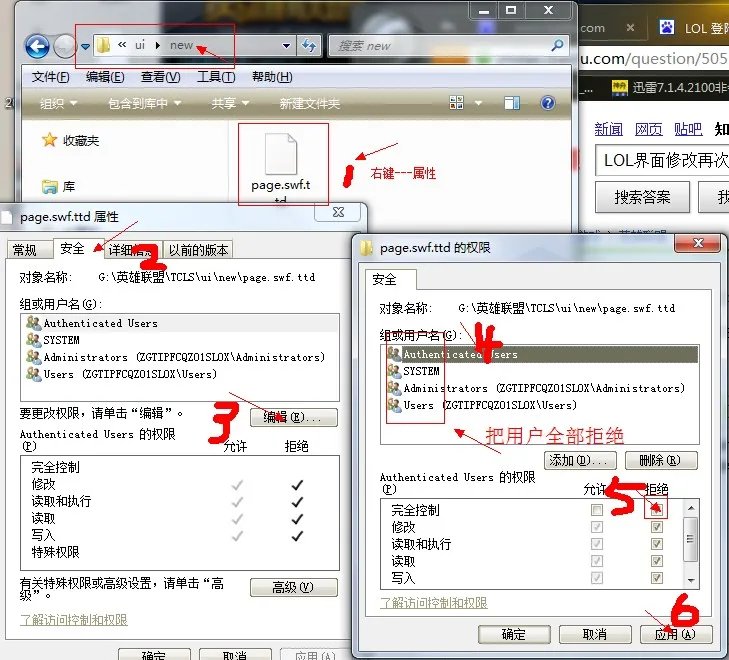Toggle 写入 allow checkbox
Viewport: 729px width, 660px height.
(x=597, y=578)
